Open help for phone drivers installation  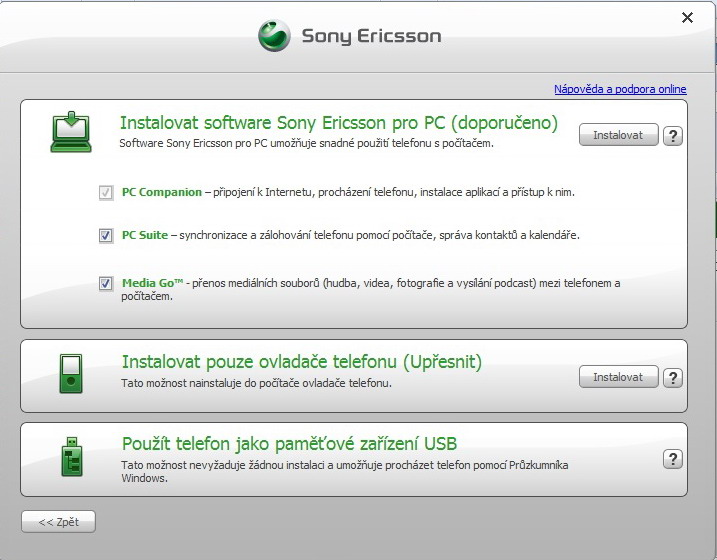pos(673,378)
